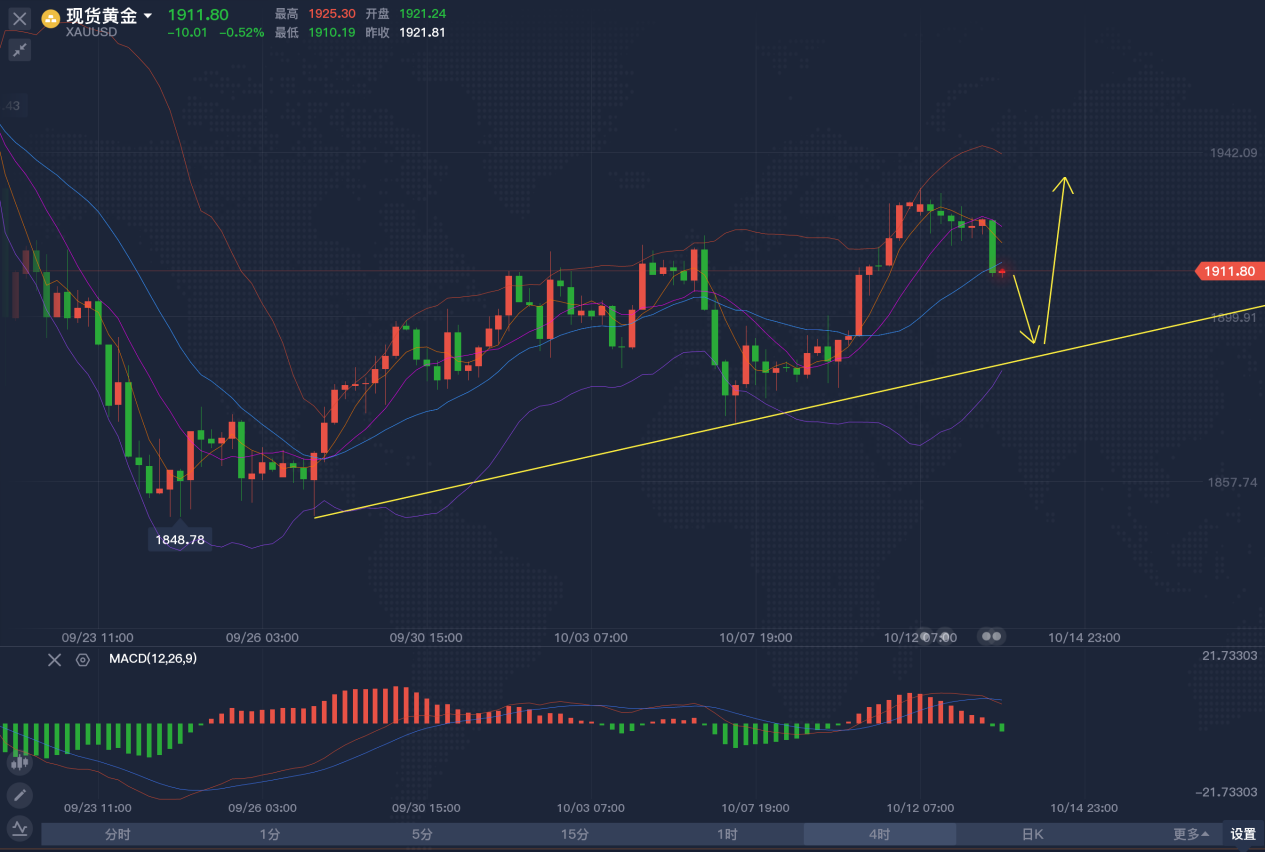Remove the MACD indicator panel
Image resolution: width=1265 pixels, height=852 pixels.
(x=55, y=660)
